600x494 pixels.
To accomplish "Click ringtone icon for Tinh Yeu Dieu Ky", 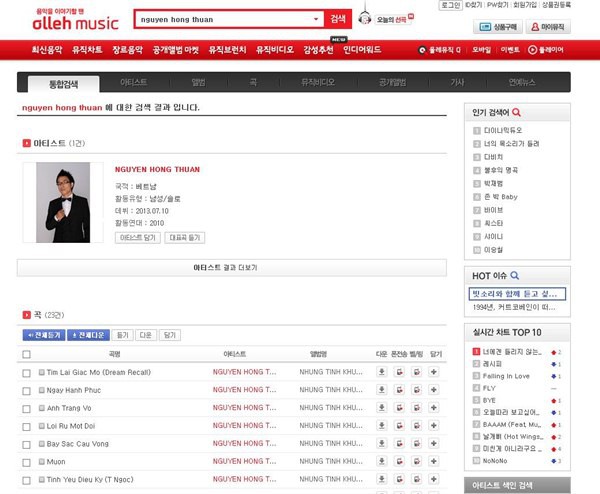I will (x=399, y=479).
